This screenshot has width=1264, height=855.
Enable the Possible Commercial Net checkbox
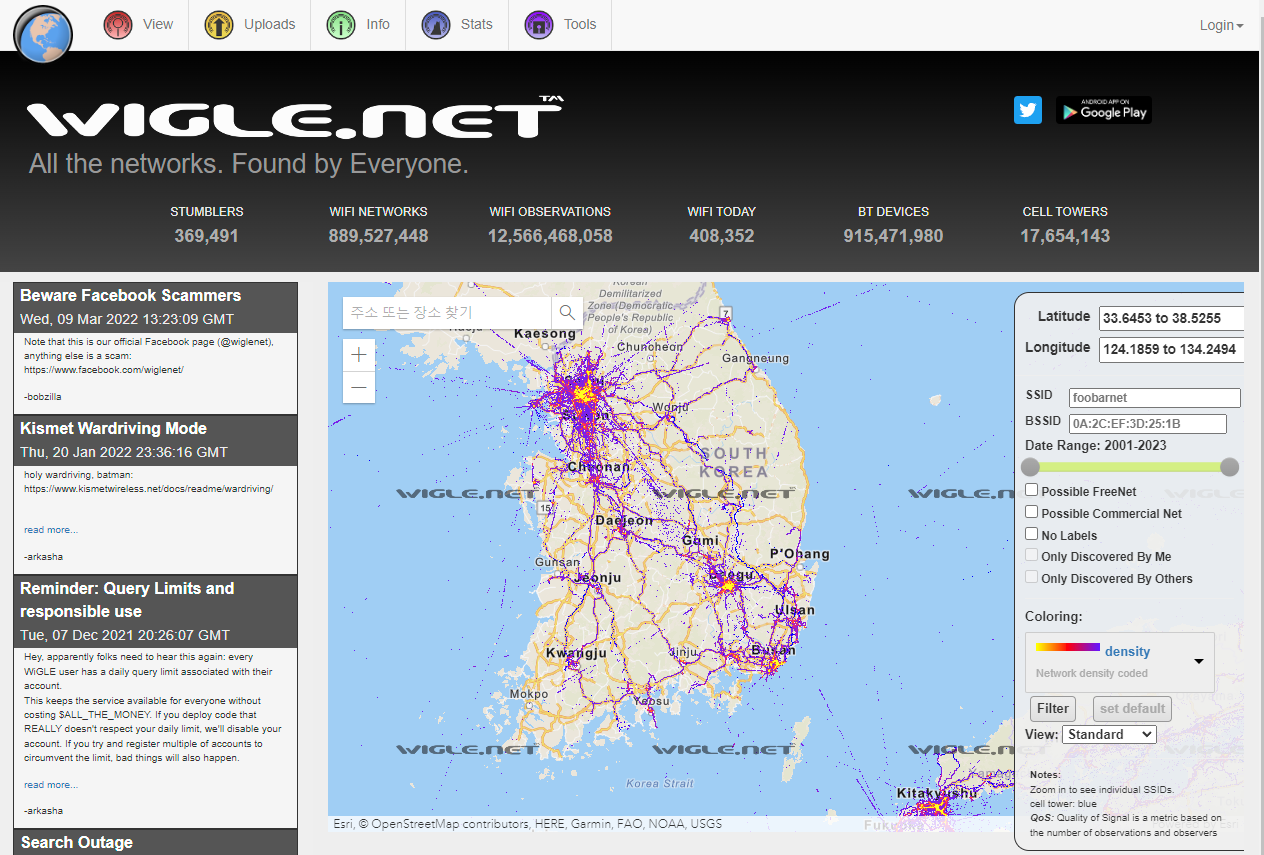[x=1032, y=512]
